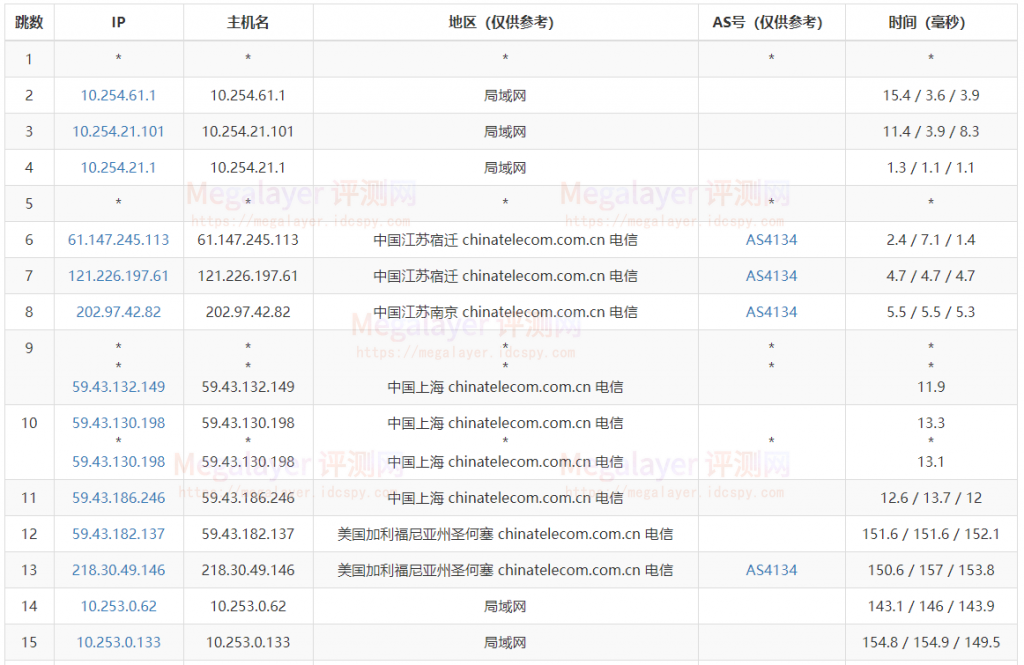Click time value 1.3 / 1.1 / 1.1
Screen dimensions: 1024x665
point(931,167)
